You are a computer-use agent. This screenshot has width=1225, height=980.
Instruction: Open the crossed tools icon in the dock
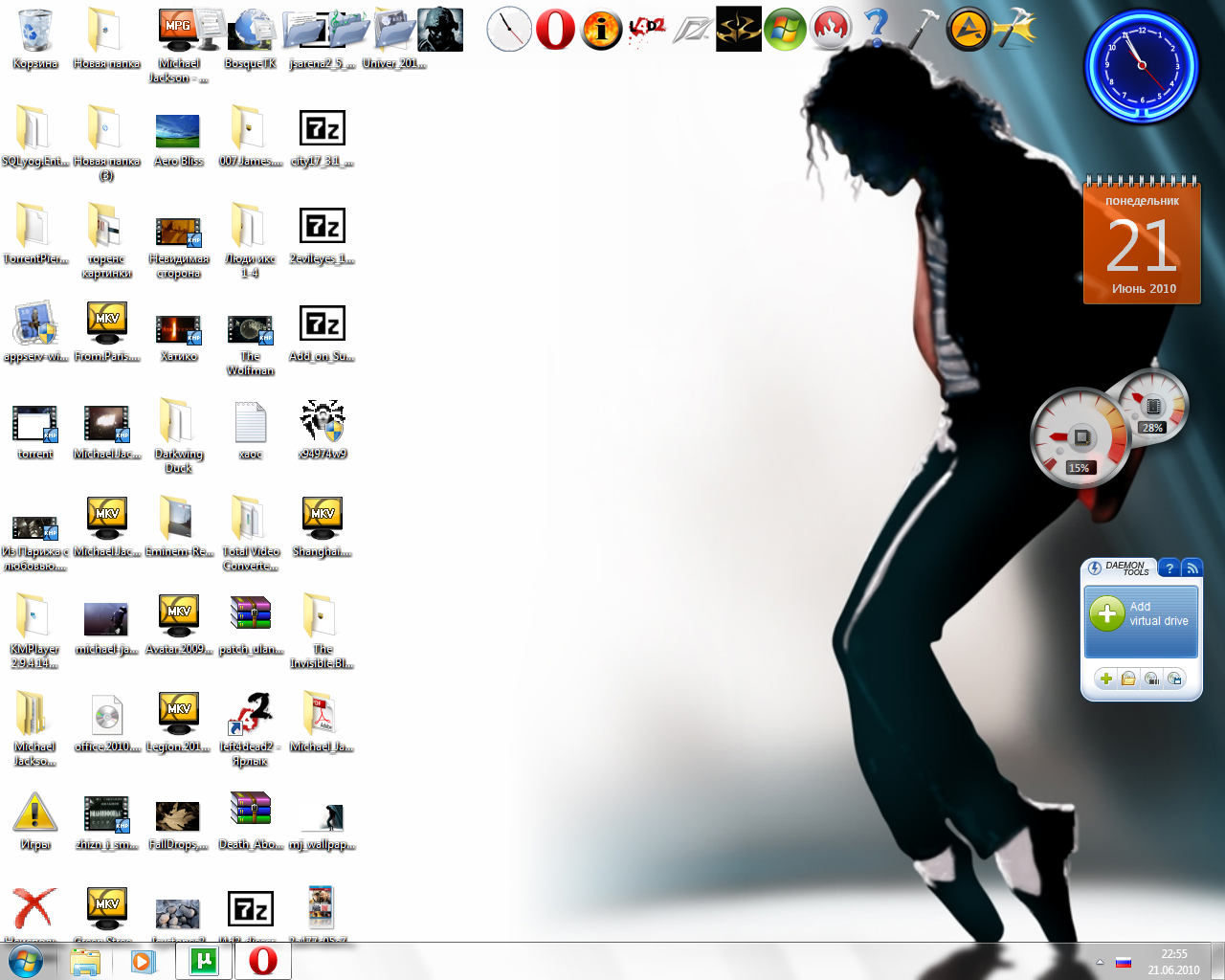pyautogui.click(x=1014, y=29)
